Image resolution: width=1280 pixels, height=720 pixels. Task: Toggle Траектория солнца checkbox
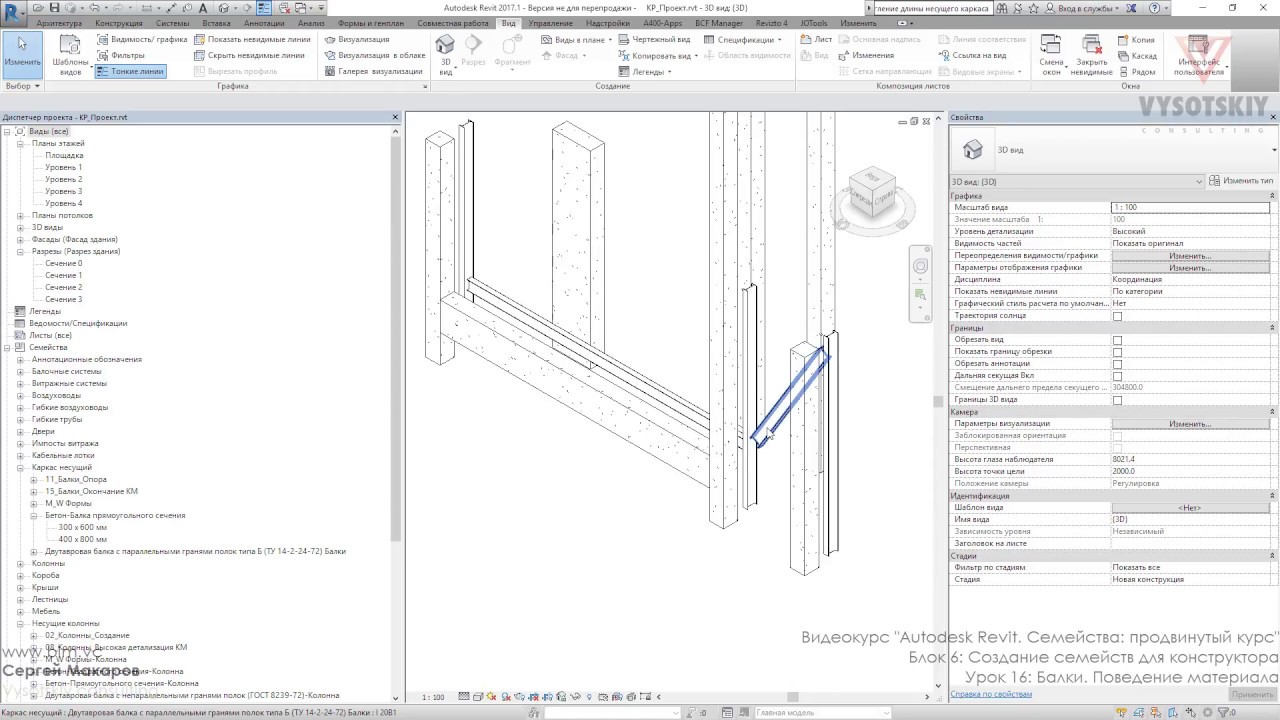(x=1117, y=316)
